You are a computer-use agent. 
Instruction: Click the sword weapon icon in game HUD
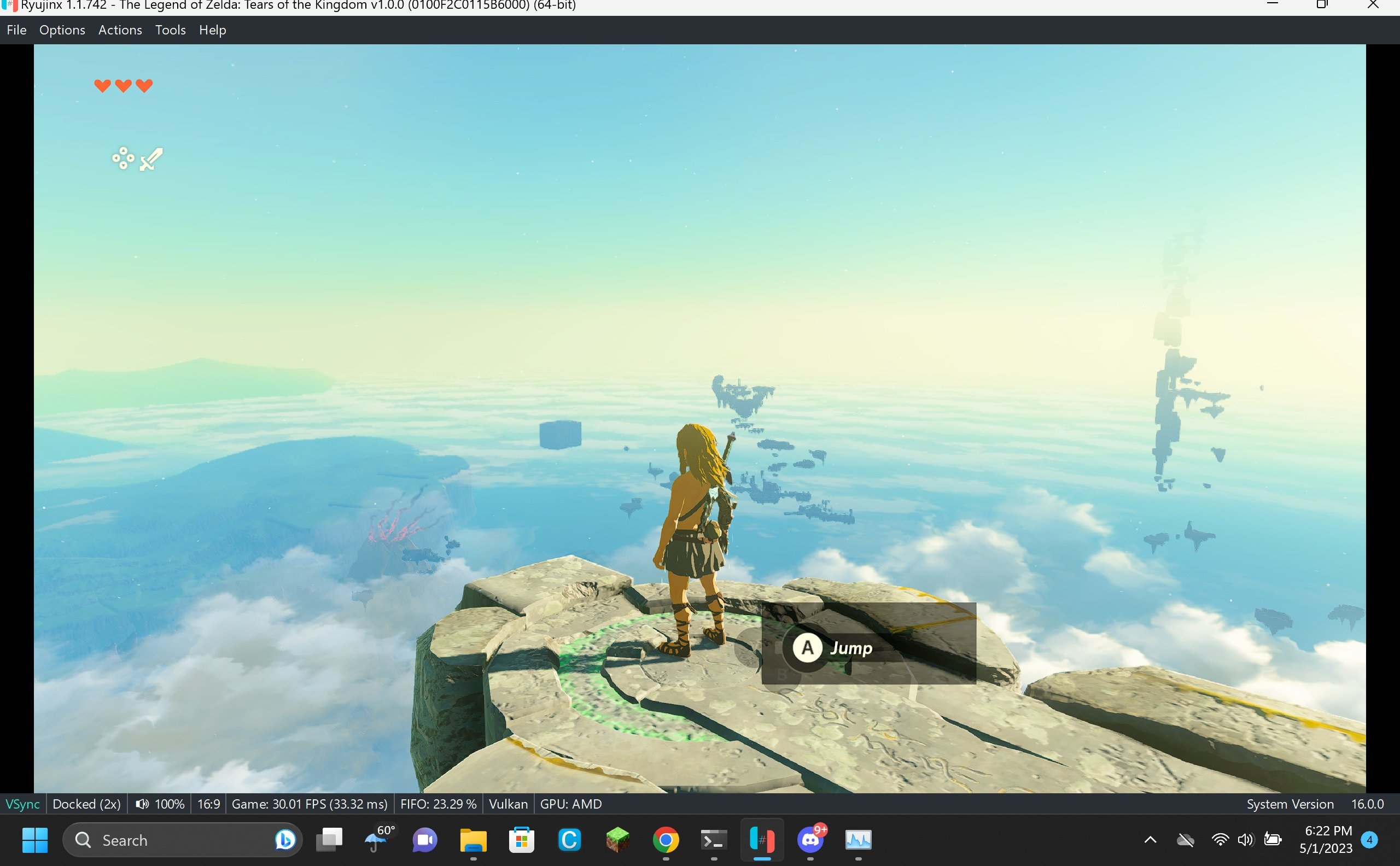(x=151, y=159)
